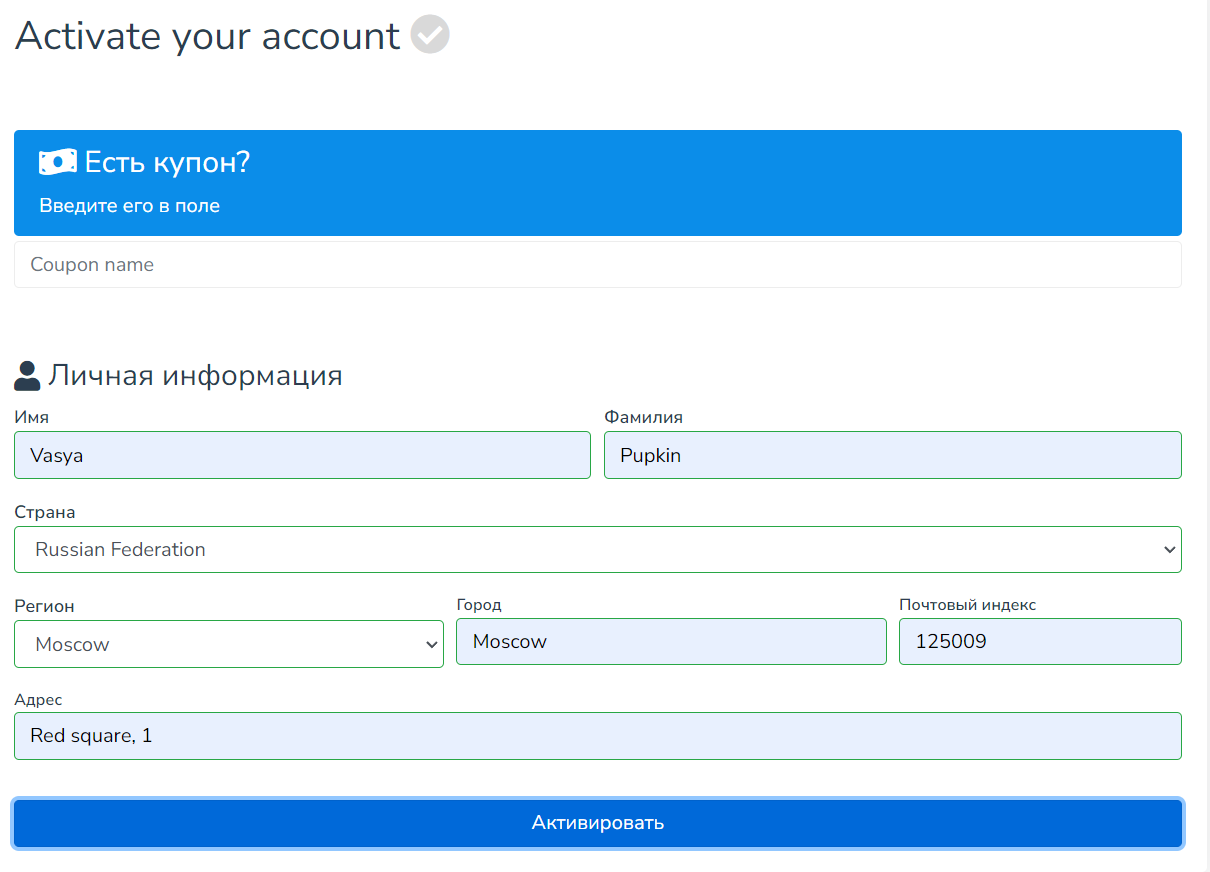The height and width of the screenshot is (872, 1210).
Task: Click the user icon beside Личная информация
Action: point(28,376)
